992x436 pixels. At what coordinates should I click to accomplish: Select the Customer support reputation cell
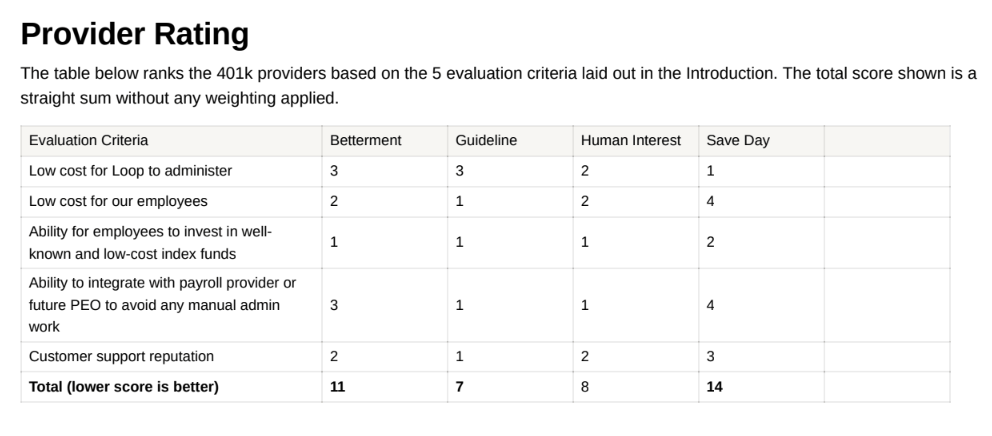click(121, 357)
